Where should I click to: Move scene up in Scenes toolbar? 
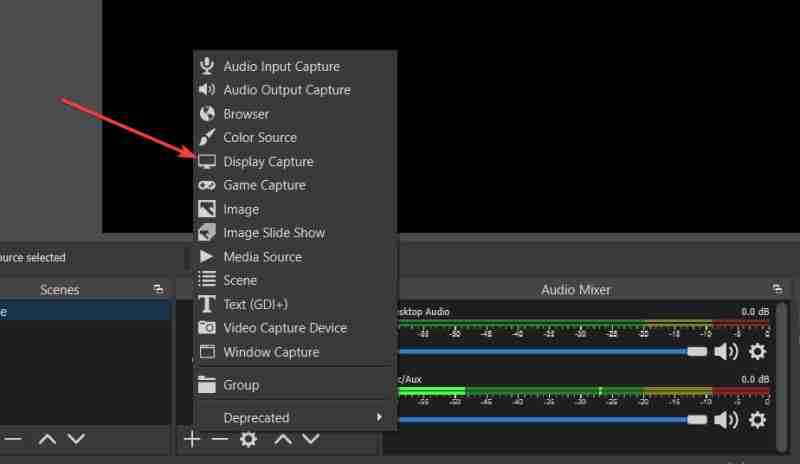[47, 439]
